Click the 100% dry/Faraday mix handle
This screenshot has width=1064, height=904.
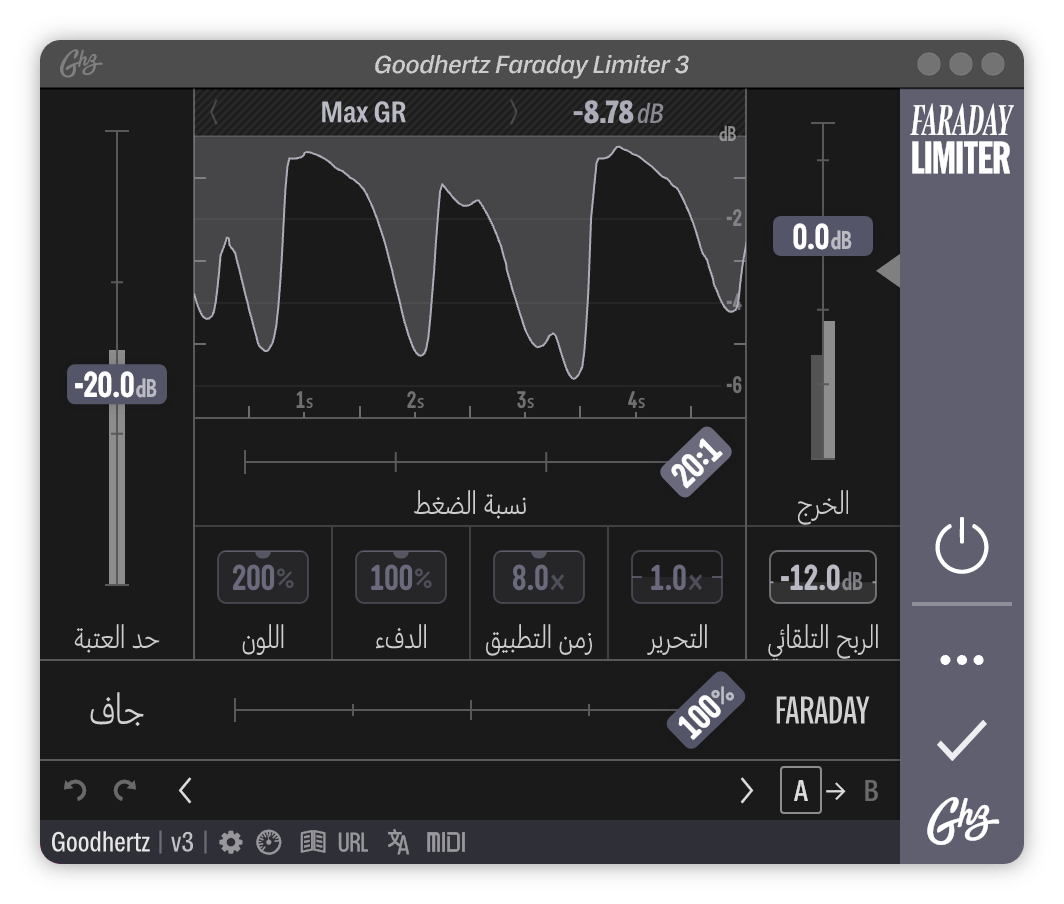click(x=706, y=711)
